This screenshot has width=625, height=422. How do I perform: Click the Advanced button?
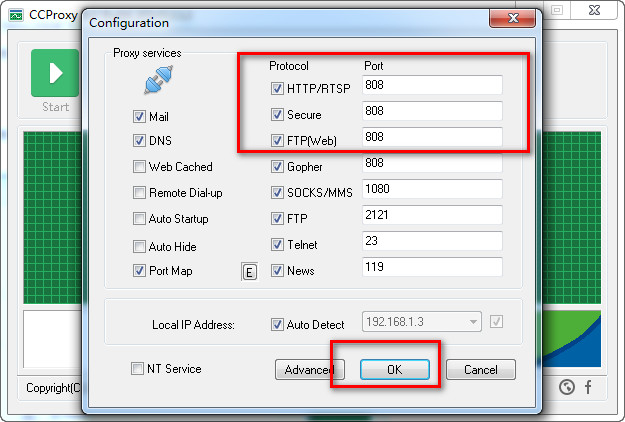[x=310, y=370]
